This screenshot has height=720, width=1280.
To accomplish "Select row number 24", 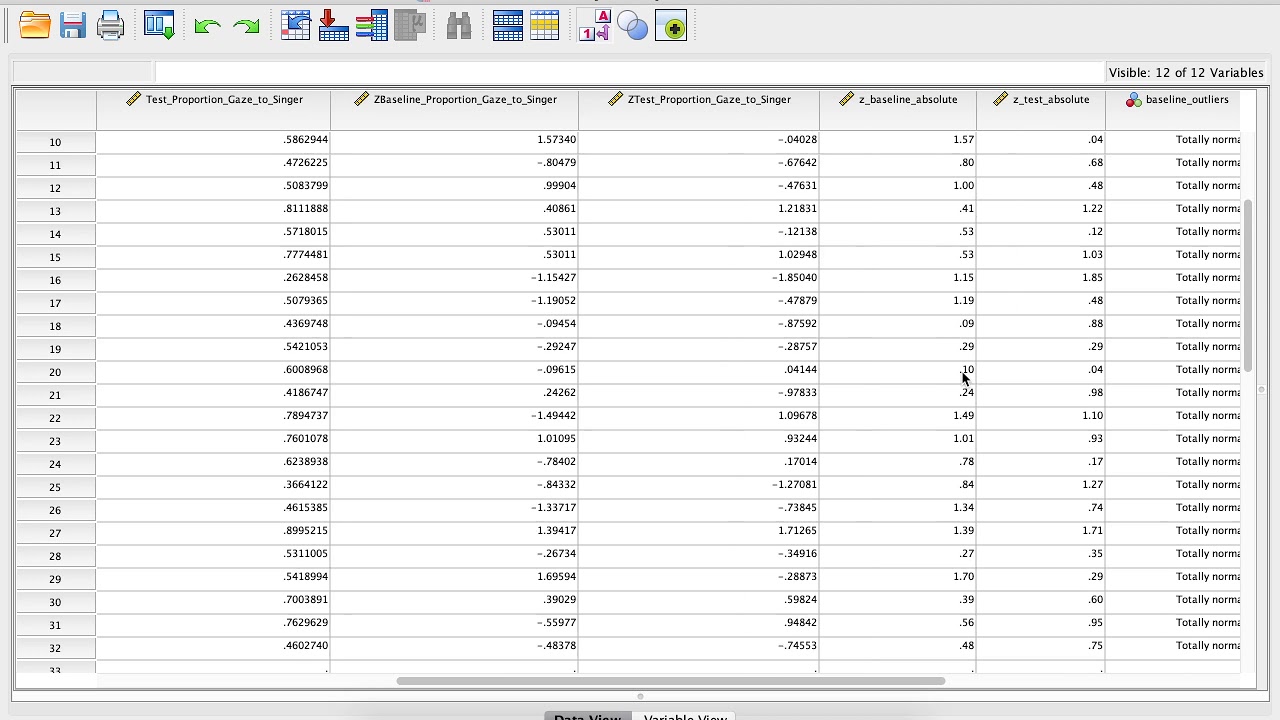I will (55, 464).
